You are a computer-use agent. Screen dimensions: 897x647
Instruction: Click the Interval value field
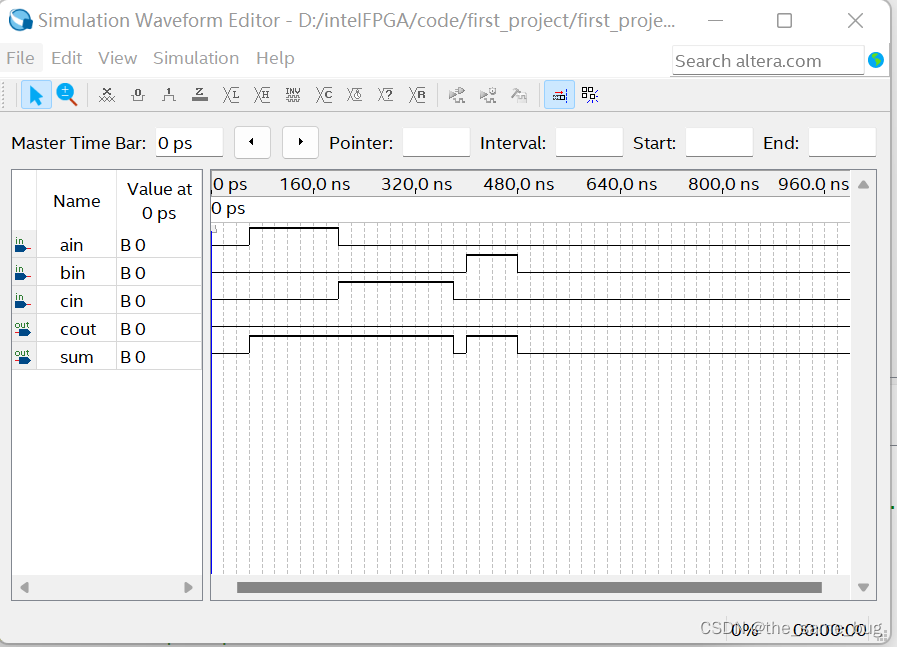tap(589, 142)
